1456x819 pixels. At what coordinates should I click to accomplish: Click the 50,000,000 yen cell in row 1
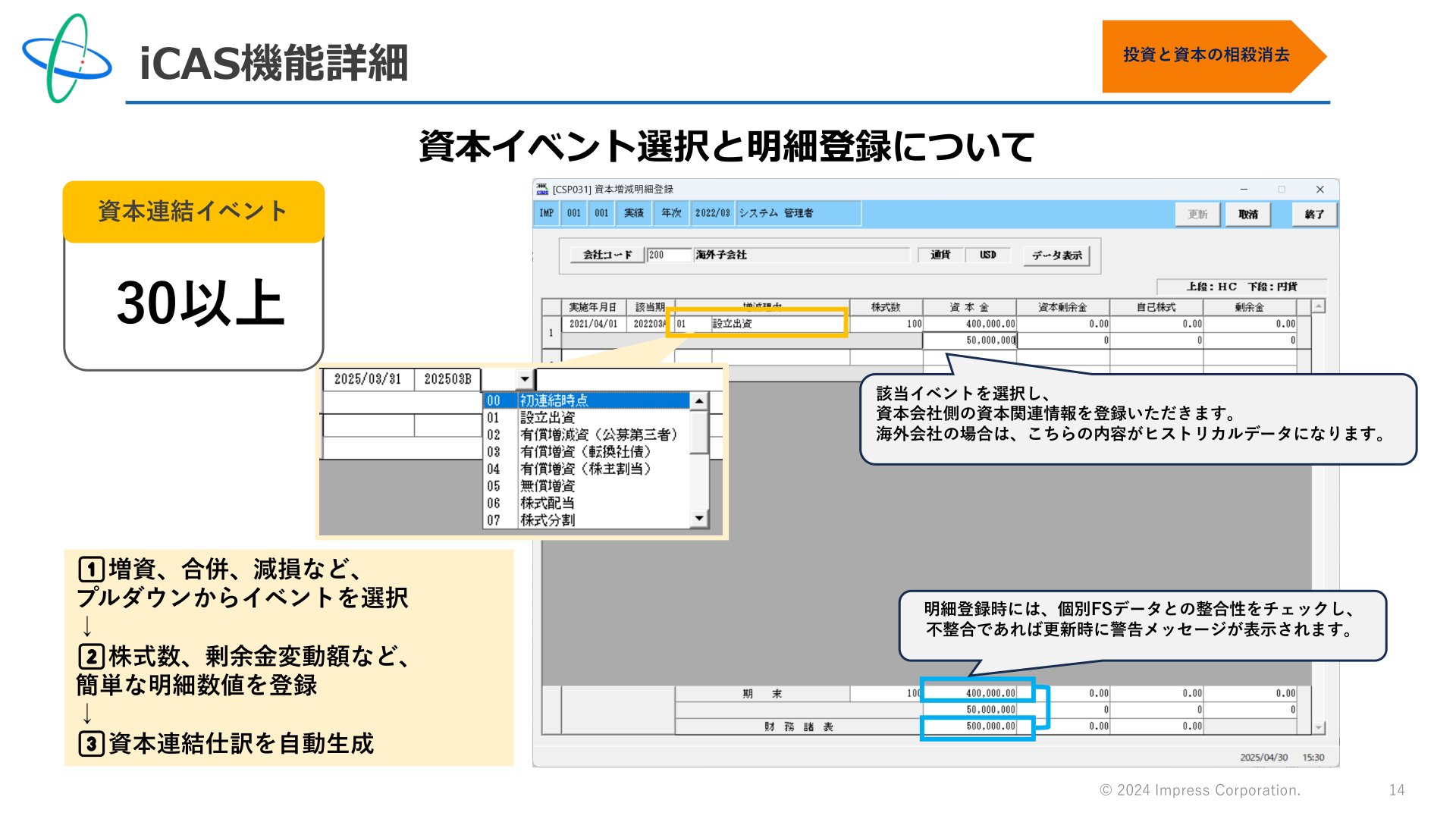coord(969,340)
